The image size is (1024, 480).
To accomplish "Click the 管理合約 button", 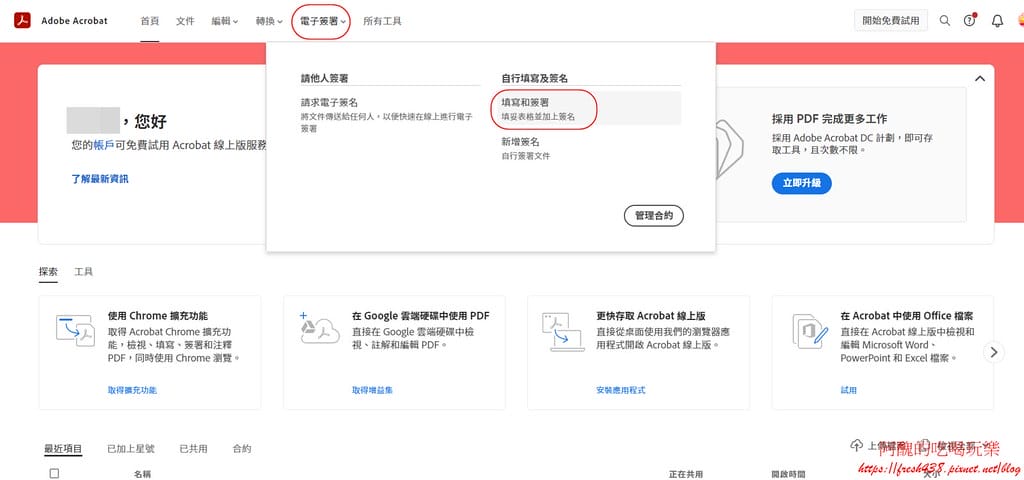I will pos(654,216).
